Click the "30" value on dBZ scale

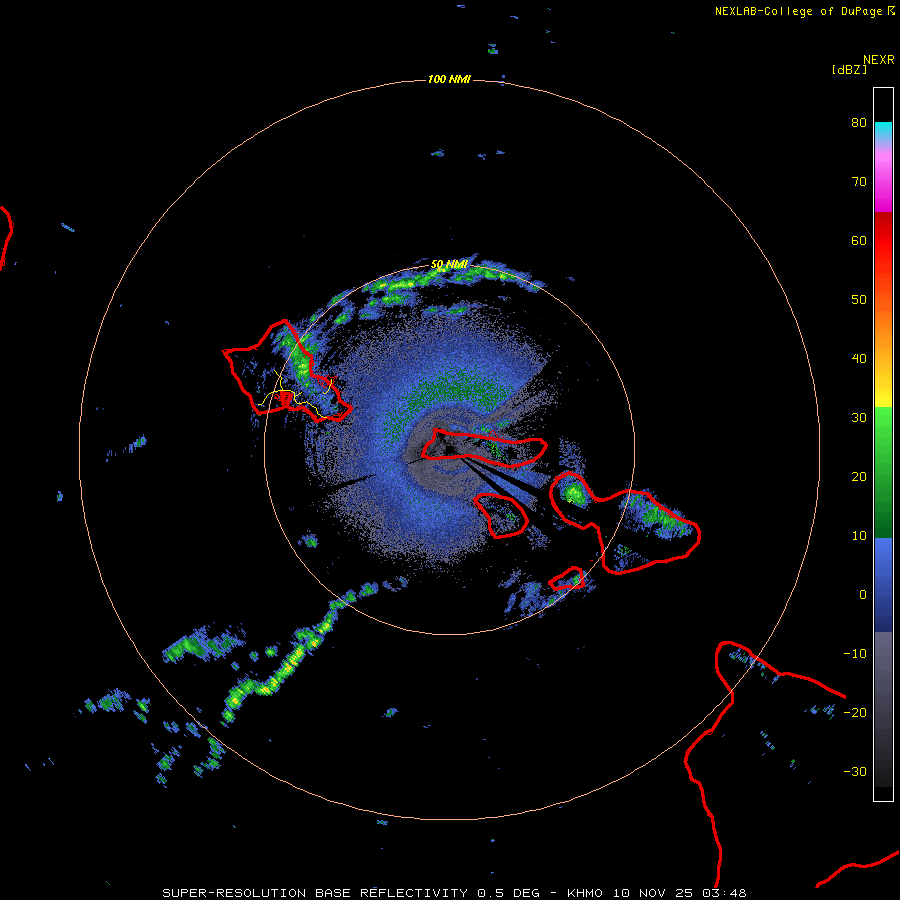[859, 417]
